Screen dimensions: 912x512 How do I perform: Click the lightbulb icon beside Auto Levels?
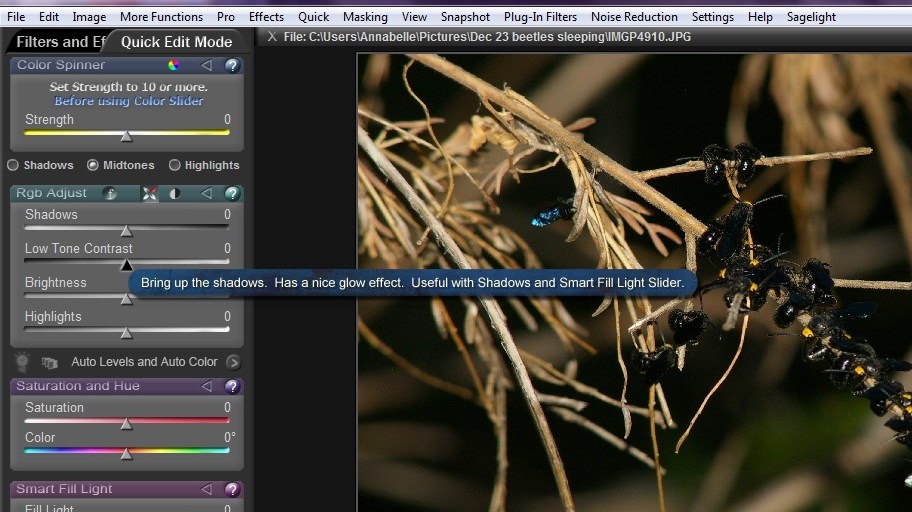[x=22, y=362]
